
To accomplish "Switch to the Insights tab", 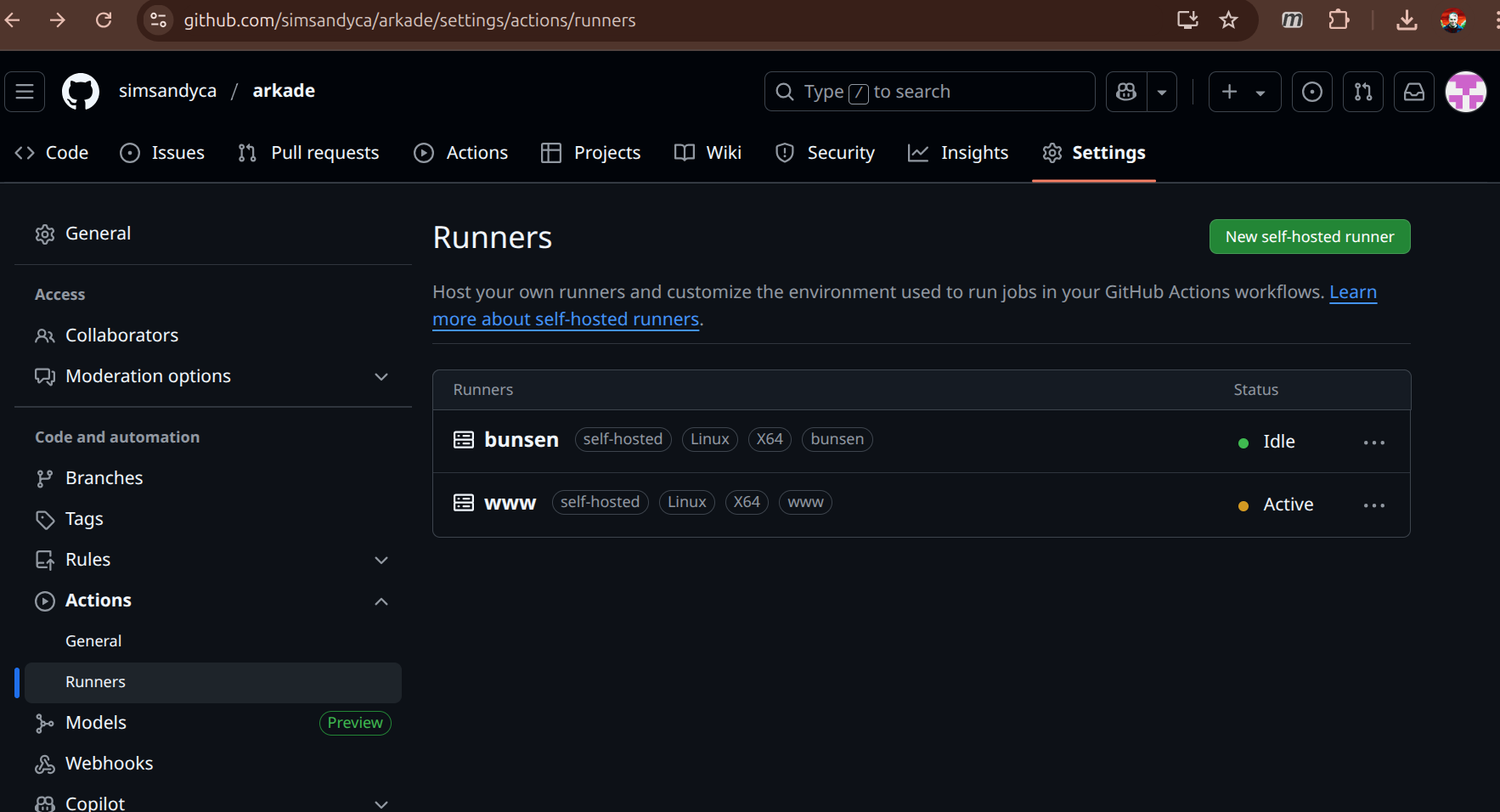I will pos(958,153).
